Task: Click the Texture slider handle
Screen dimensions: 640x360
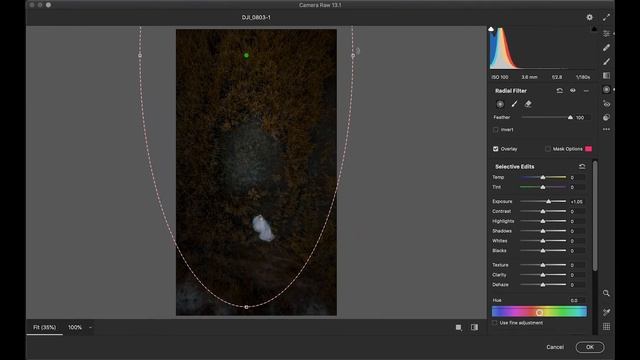Action: 543,265
